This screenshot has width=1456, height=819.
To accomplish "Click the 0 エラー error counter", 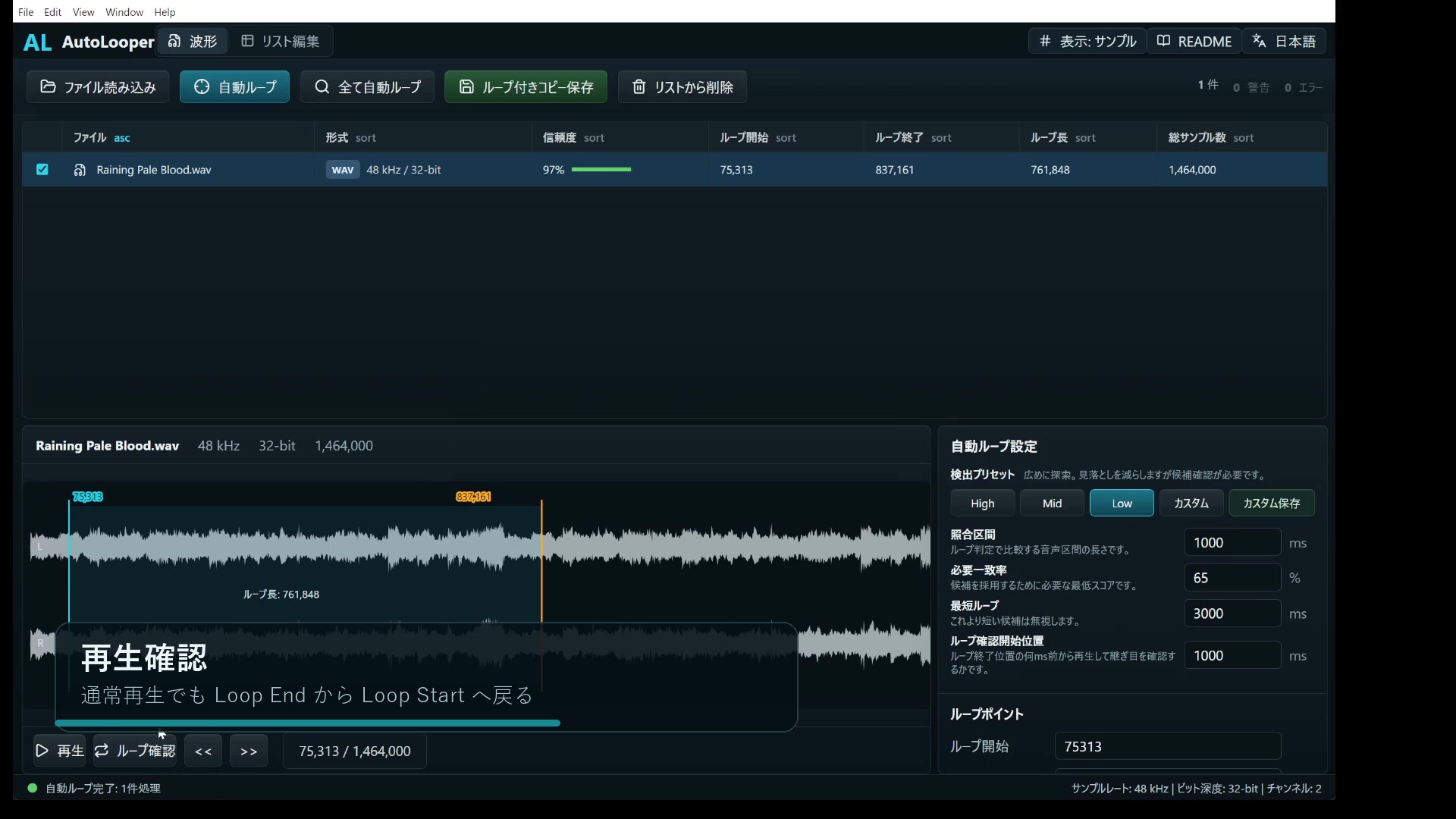I will click(1304, 88).
